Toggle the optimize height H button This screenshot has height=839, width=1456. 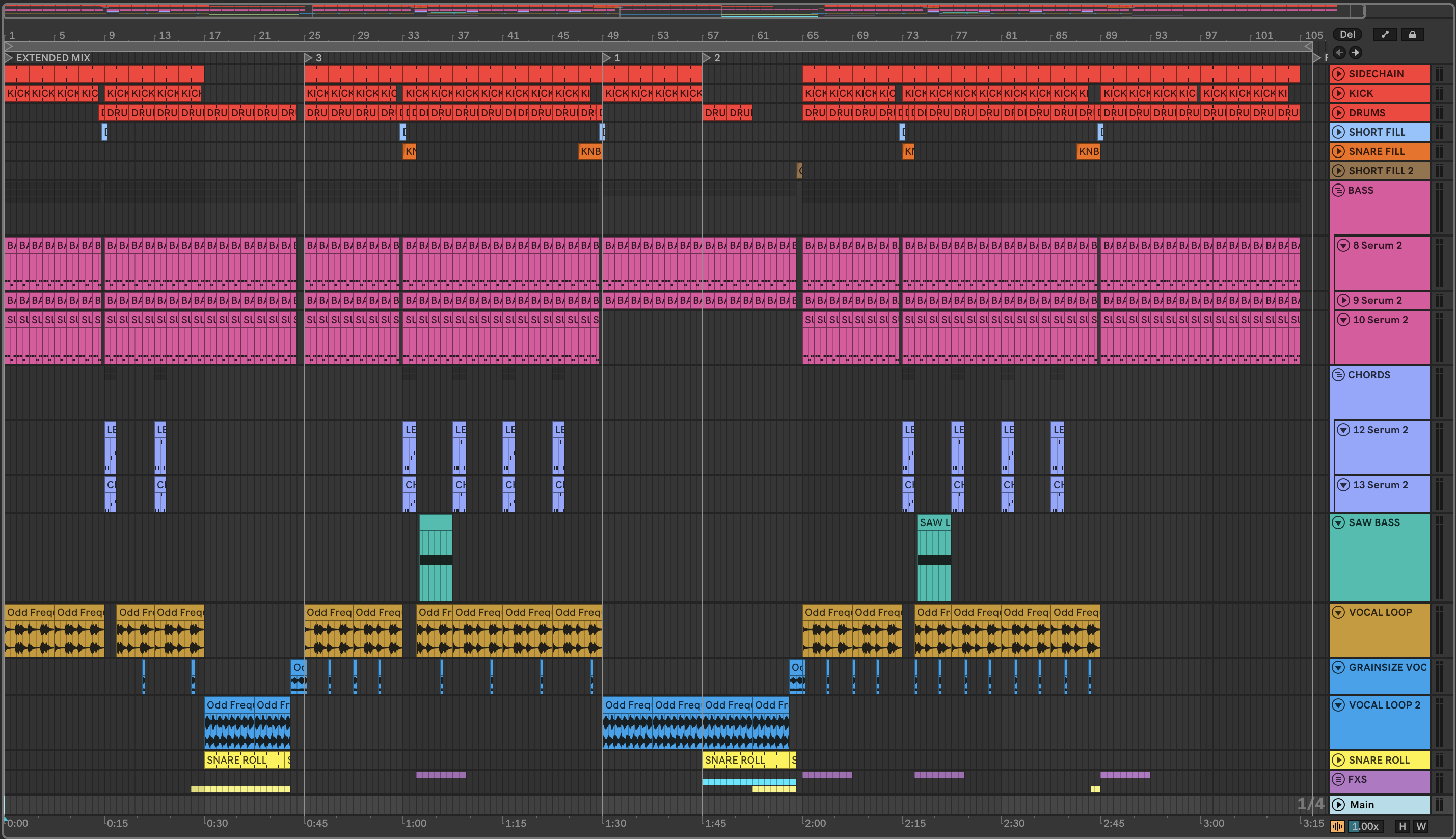tap(1403, 826)
